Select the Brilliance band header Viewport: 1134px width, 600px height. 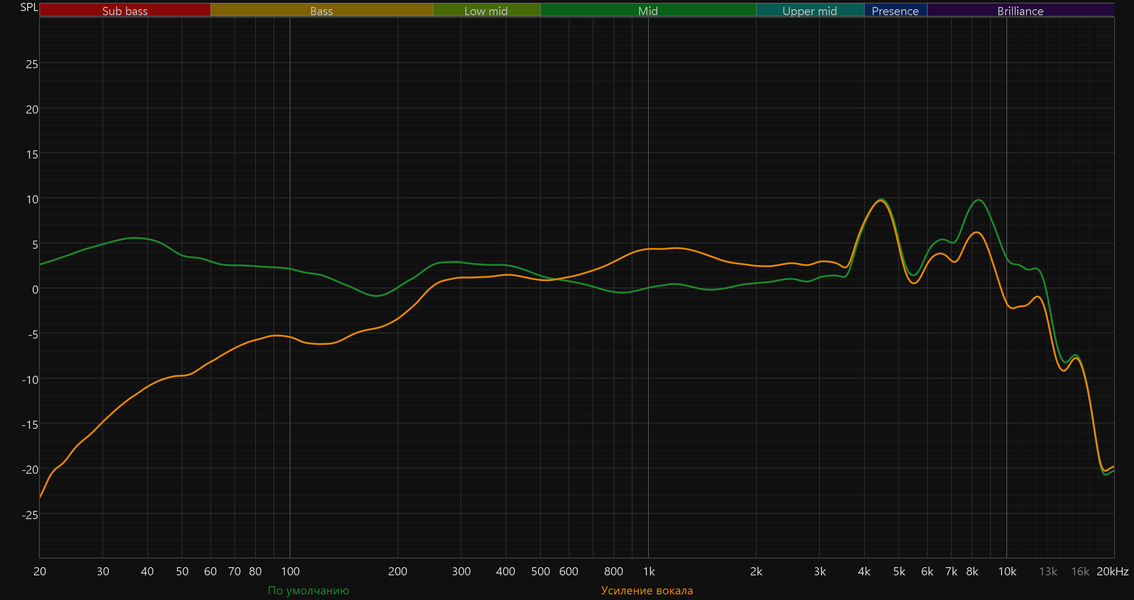click(x=1020, y=11)
